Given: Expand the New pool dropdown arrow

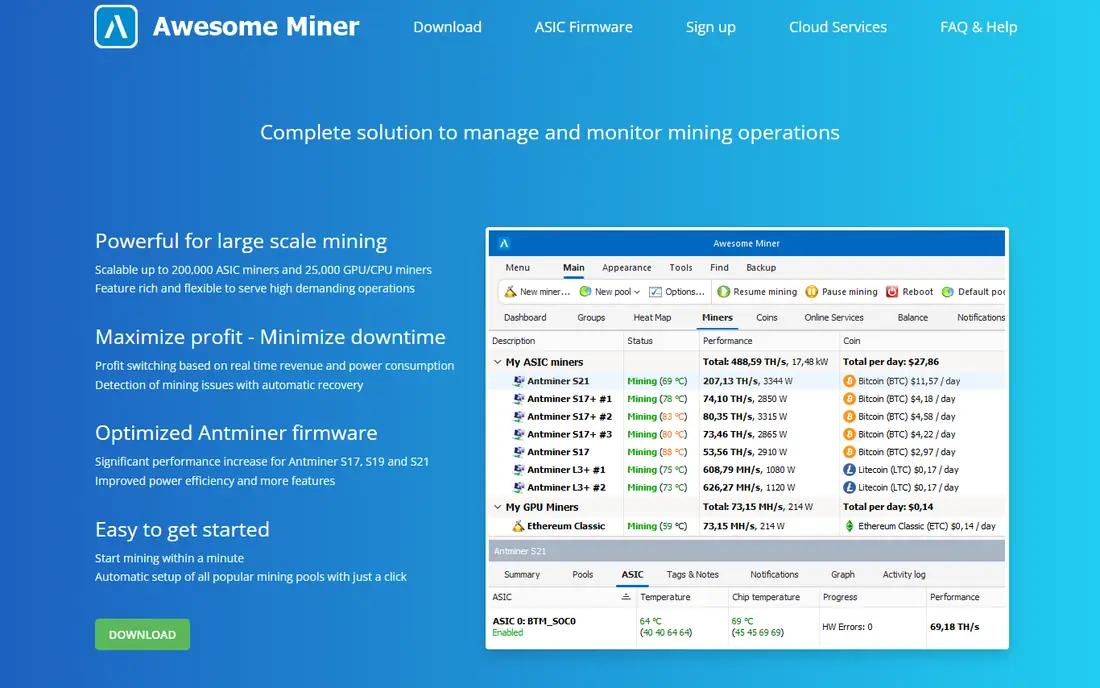Looking at the screenshot, I should pyautogui.click(x=637, y=292).
